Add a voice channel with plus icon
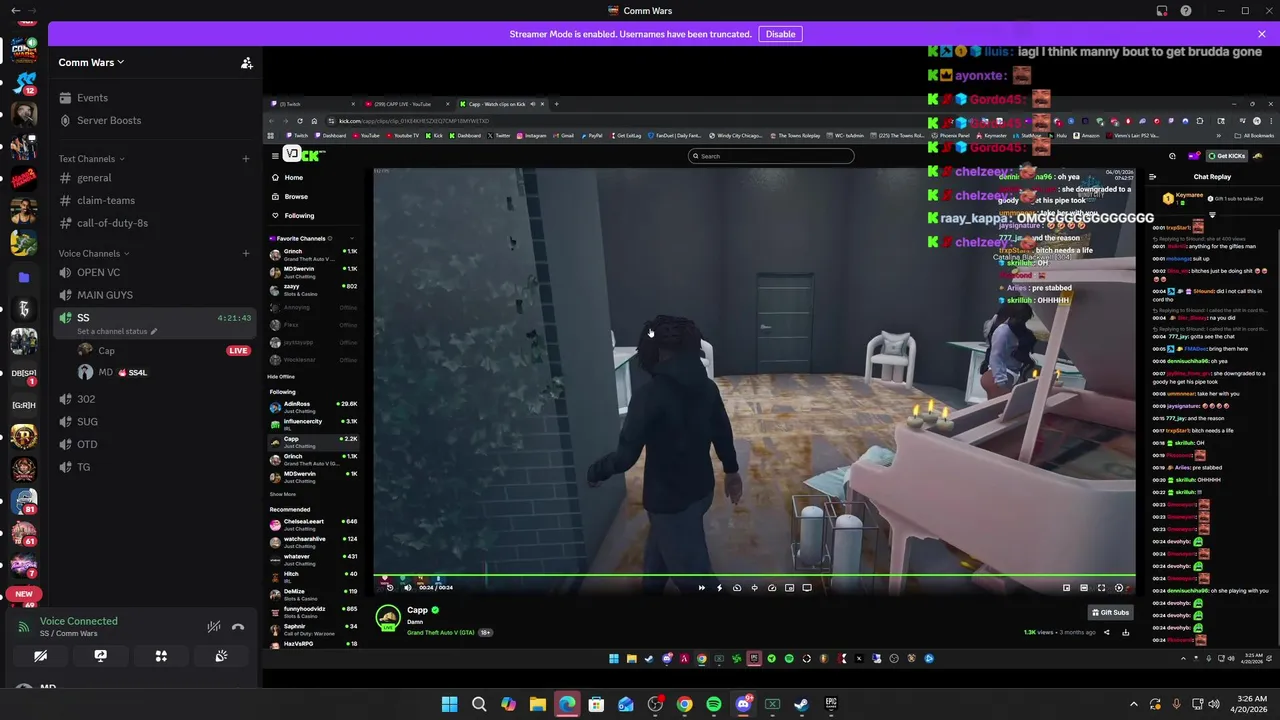1280x720 pixels. tap(246, 253)
